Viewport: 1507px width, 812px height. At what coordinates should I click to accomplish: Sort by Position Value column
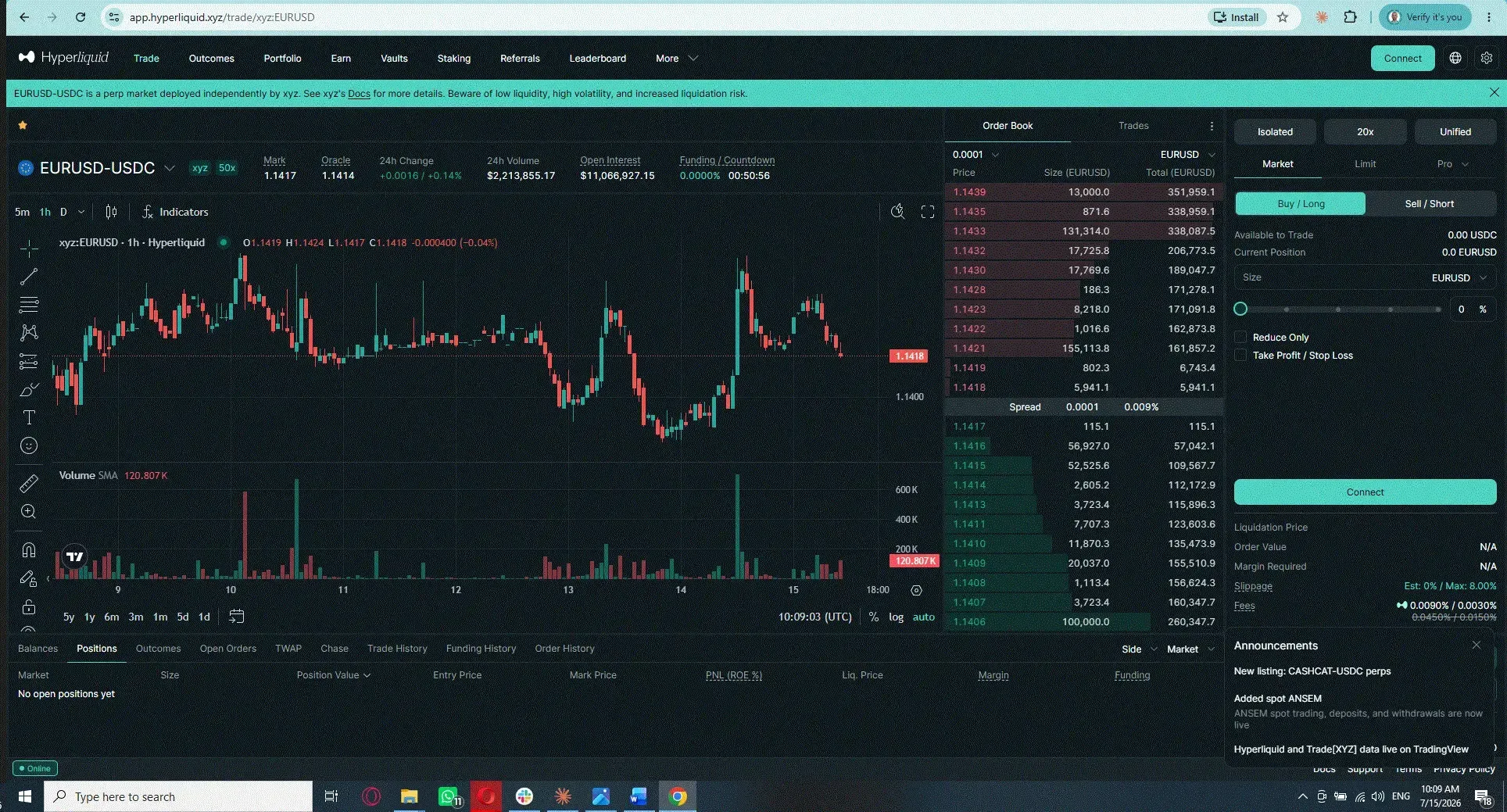click(x=333, y=675)
